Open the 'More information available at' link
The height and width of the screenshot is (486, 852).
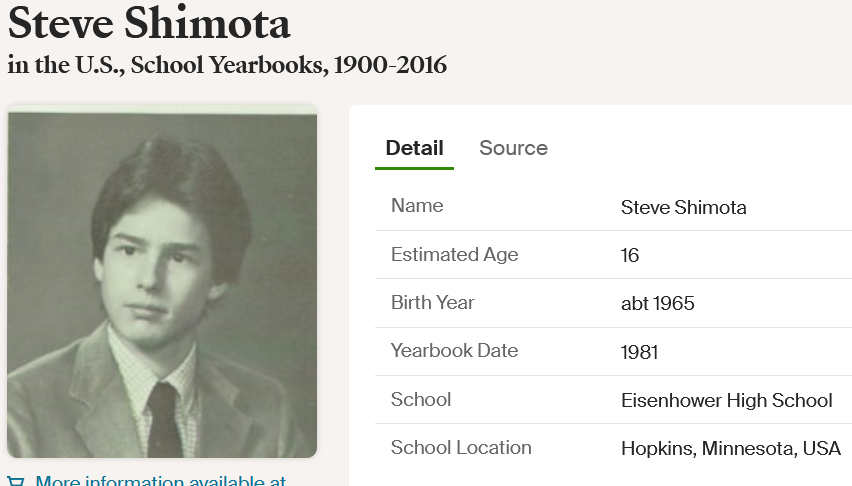[x=160, y=481]
